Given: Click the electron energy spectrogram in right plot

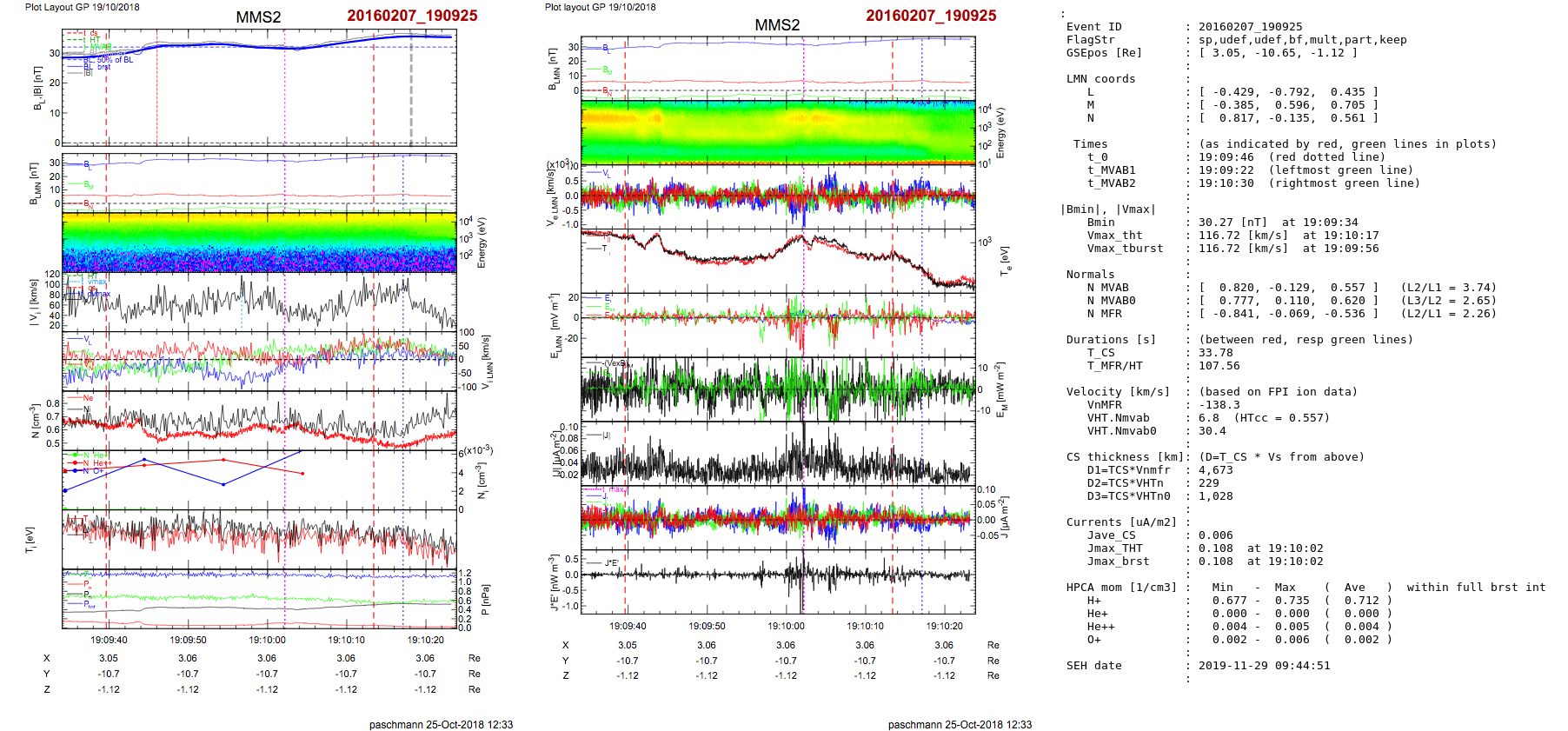Looking at the screenshot, I should [x=778, y=131].
